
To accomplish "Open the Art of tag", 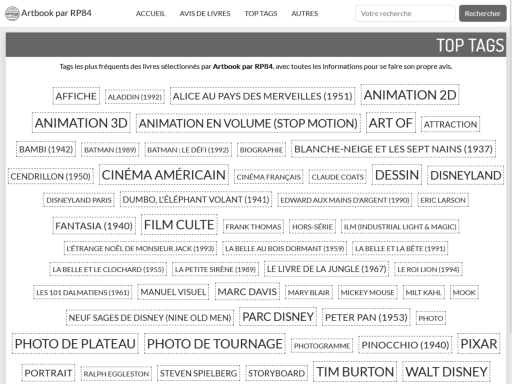I will (391, 123).
